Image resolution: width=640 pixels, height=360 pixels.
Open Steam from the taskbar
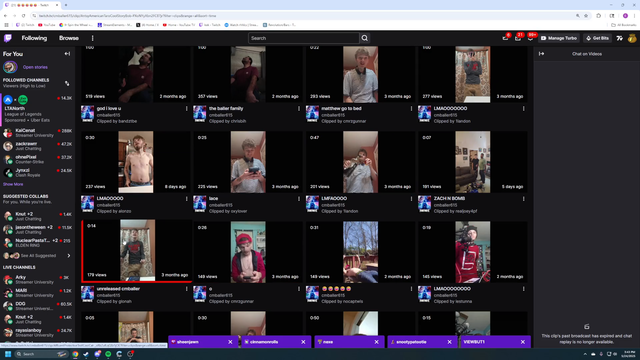click(86, 354)
